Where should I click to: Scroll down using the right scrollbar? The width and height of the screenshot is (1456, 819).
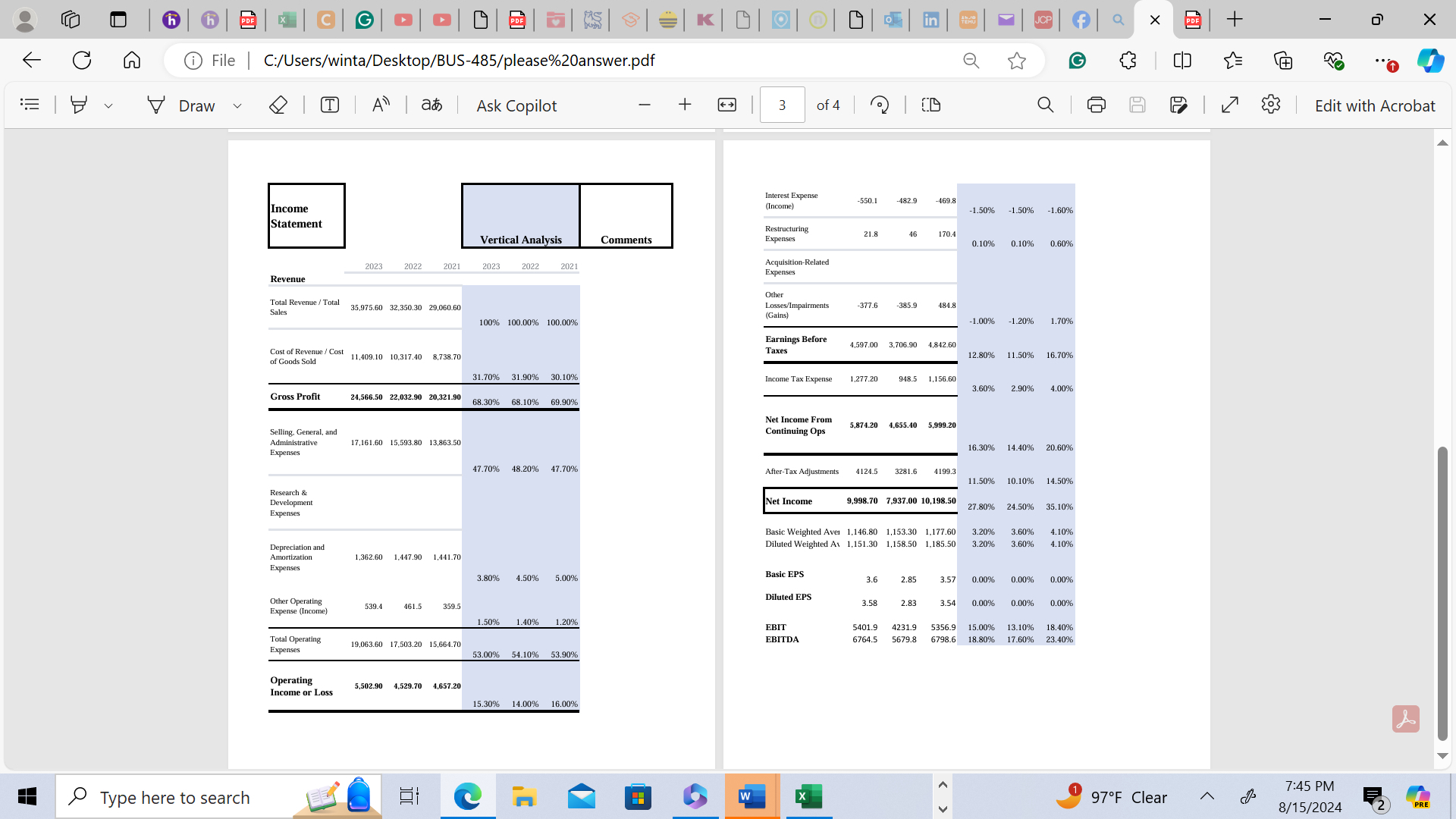click(x=1442, y=757)
